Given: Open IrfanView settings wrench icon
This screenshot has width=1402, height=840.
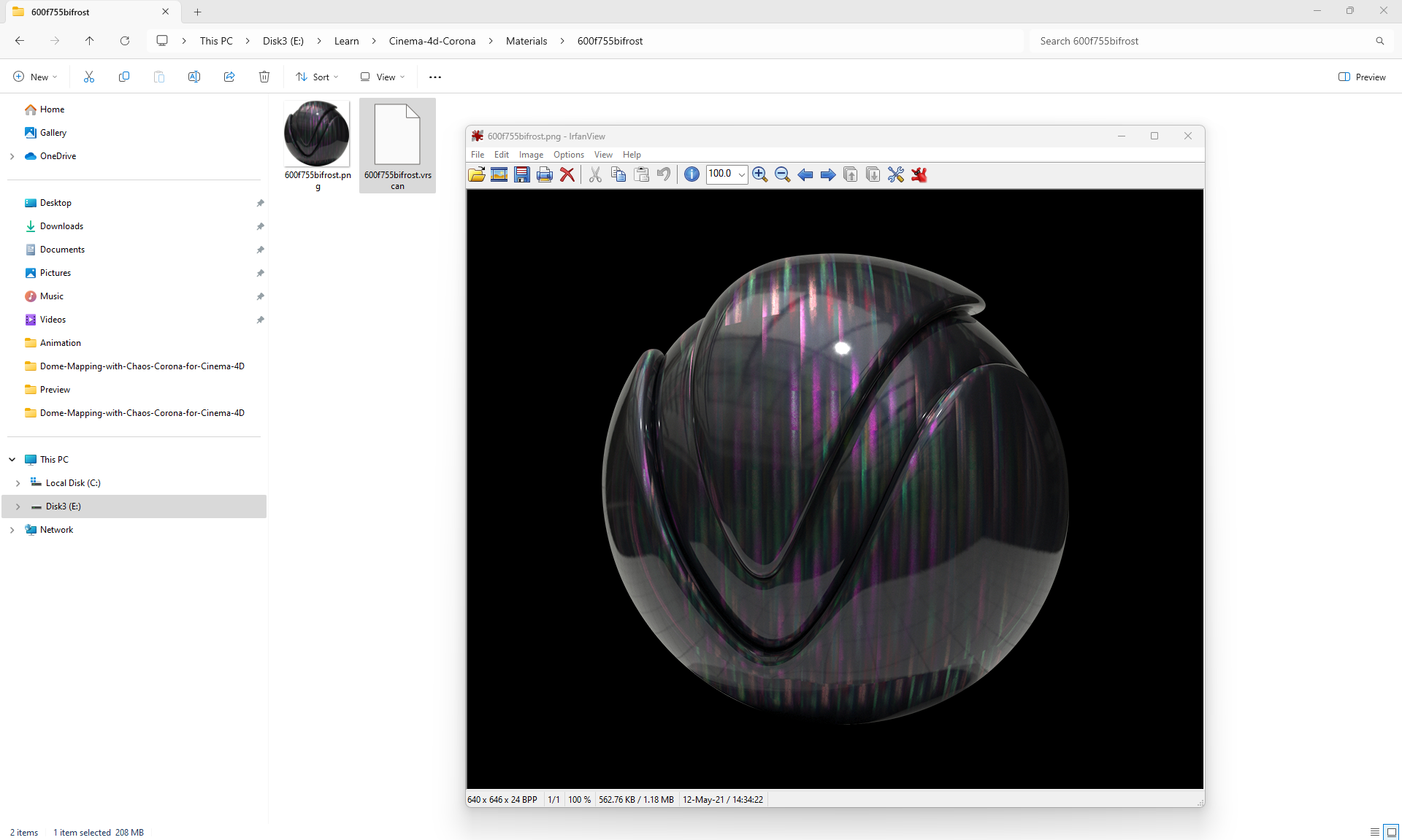Looking at the screenshot, I should click(x=896, y=174).
